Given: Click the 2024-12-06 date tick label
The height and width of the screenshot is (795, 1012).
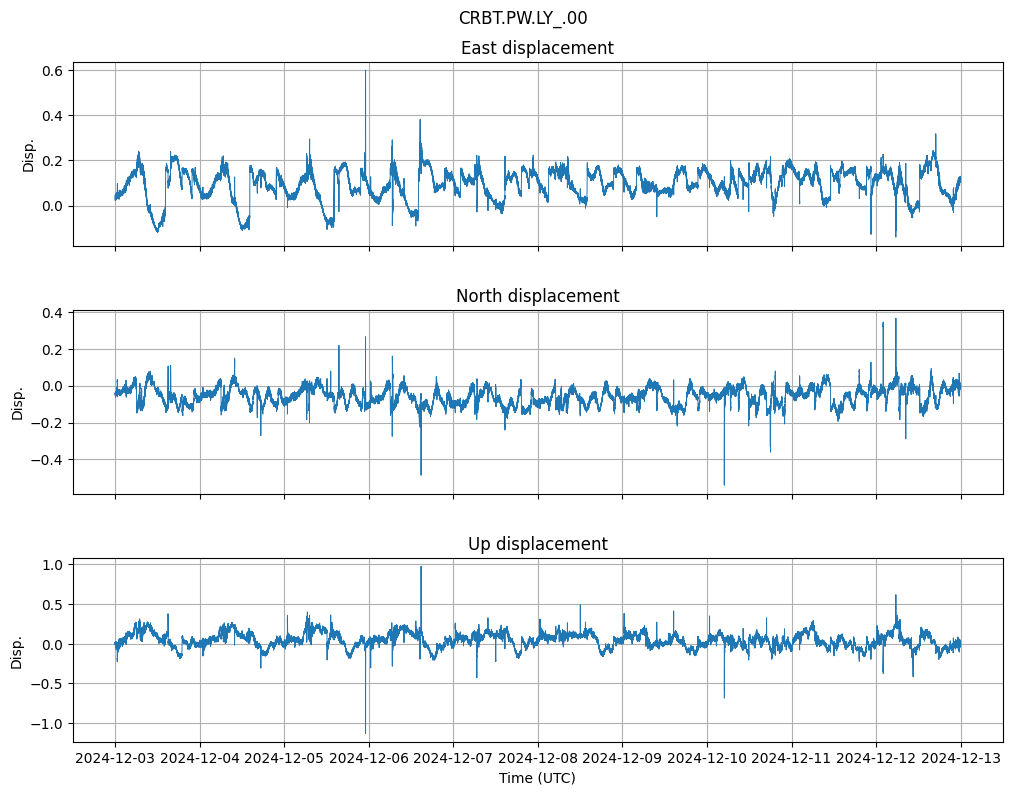Looking at the screenshot, I should click(369, 759).
